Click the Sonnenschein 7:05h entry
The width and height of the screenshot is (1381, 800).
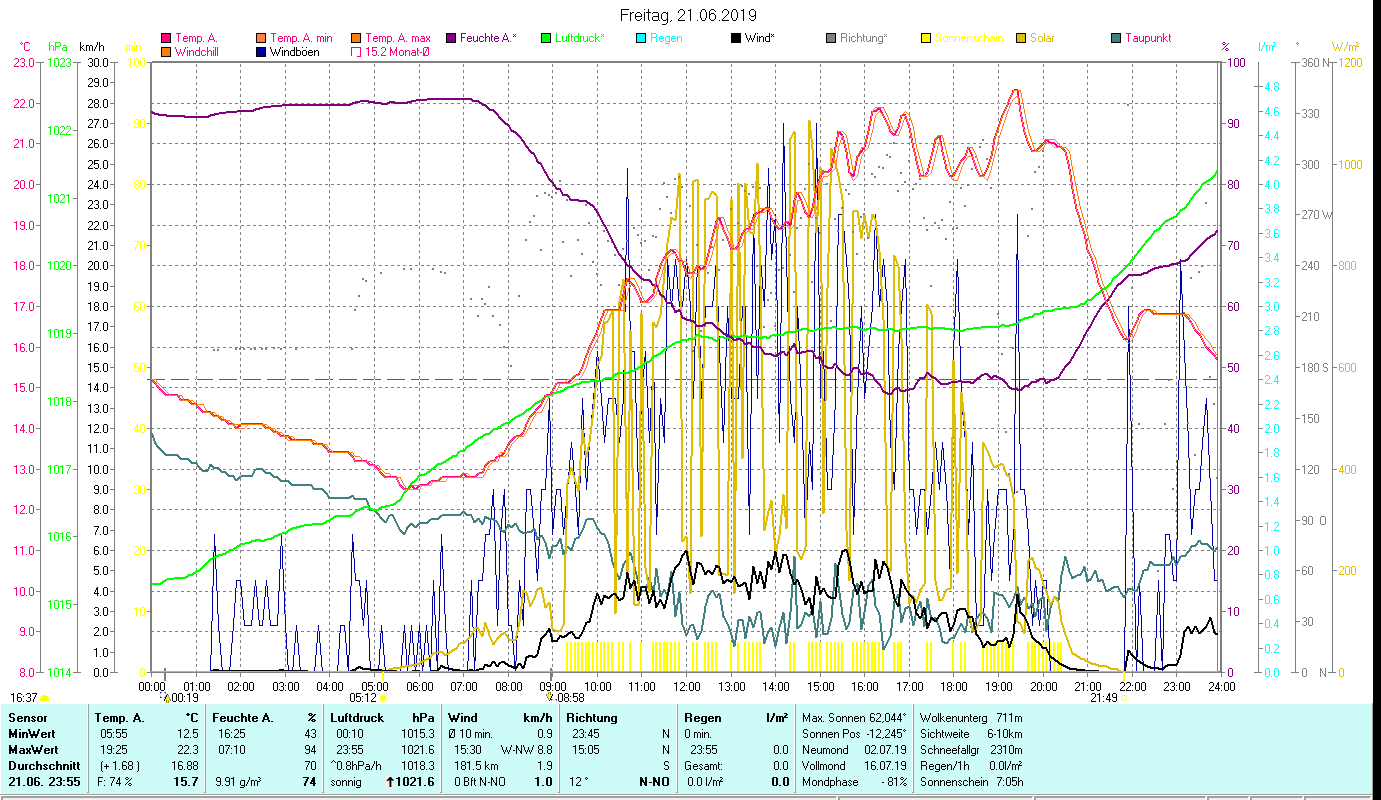click(971, 782)
